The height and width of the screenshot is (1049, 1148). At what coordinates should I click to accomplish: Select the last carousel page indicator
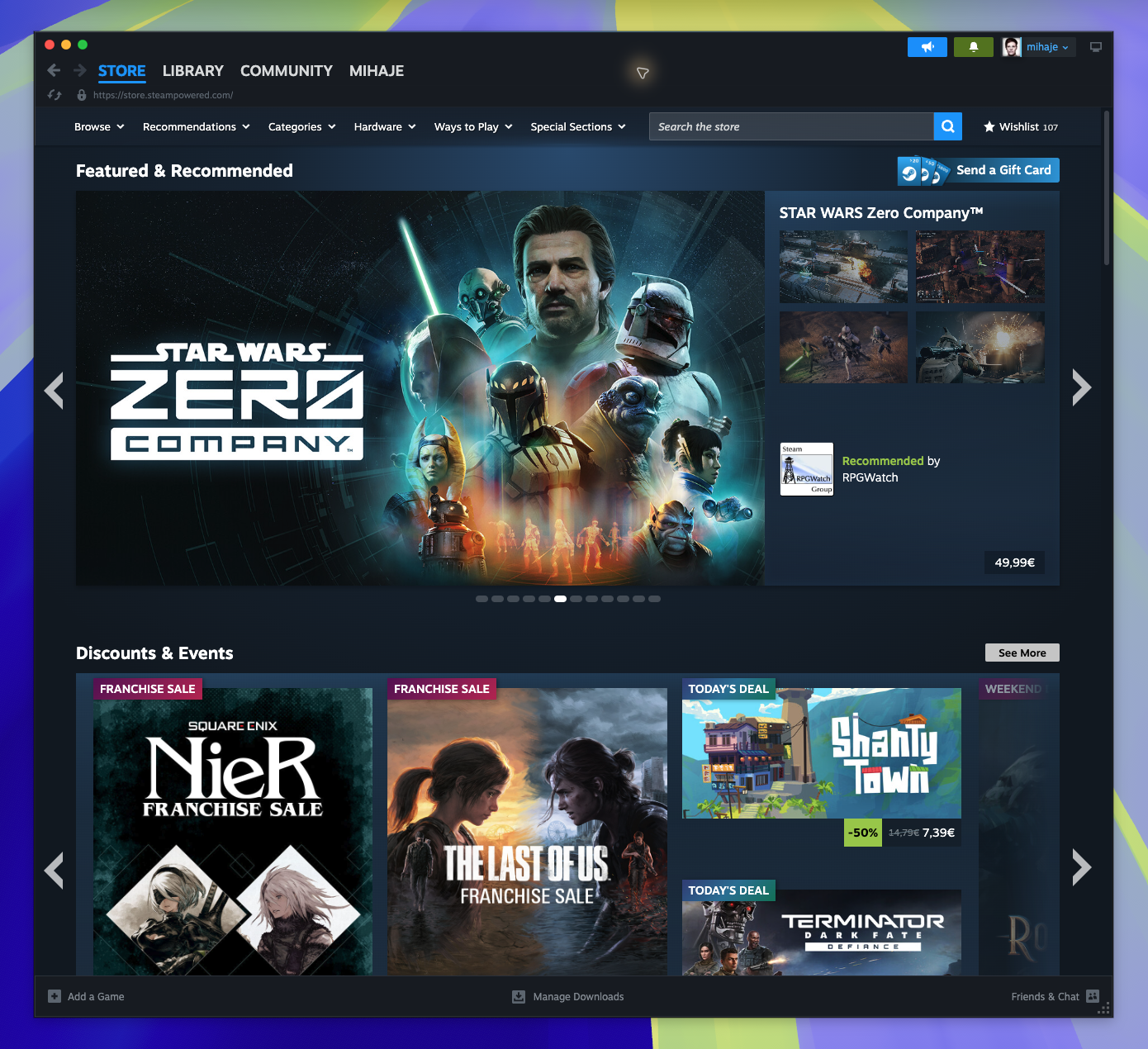655,599
